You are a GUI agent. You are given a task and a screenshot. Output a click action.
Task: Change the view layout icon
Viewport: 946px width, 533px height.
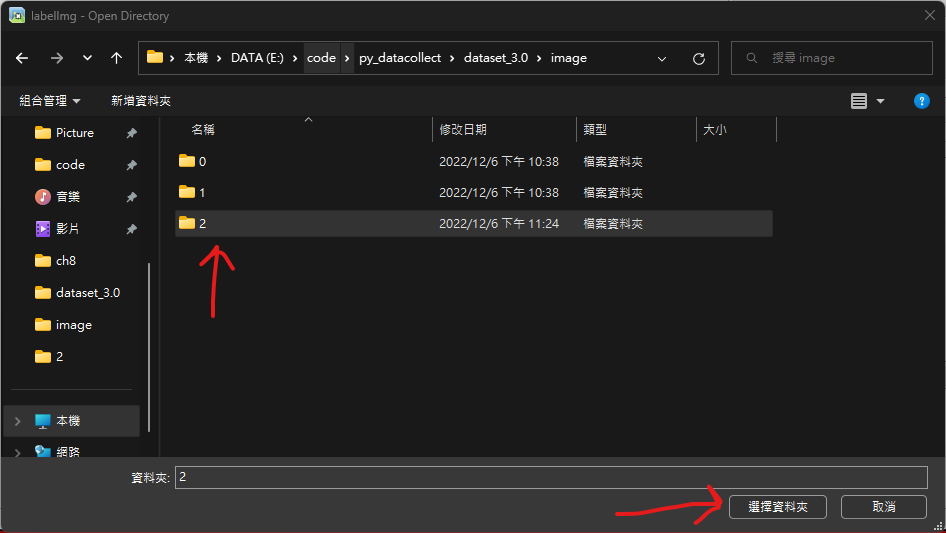(x=858, y=101)
